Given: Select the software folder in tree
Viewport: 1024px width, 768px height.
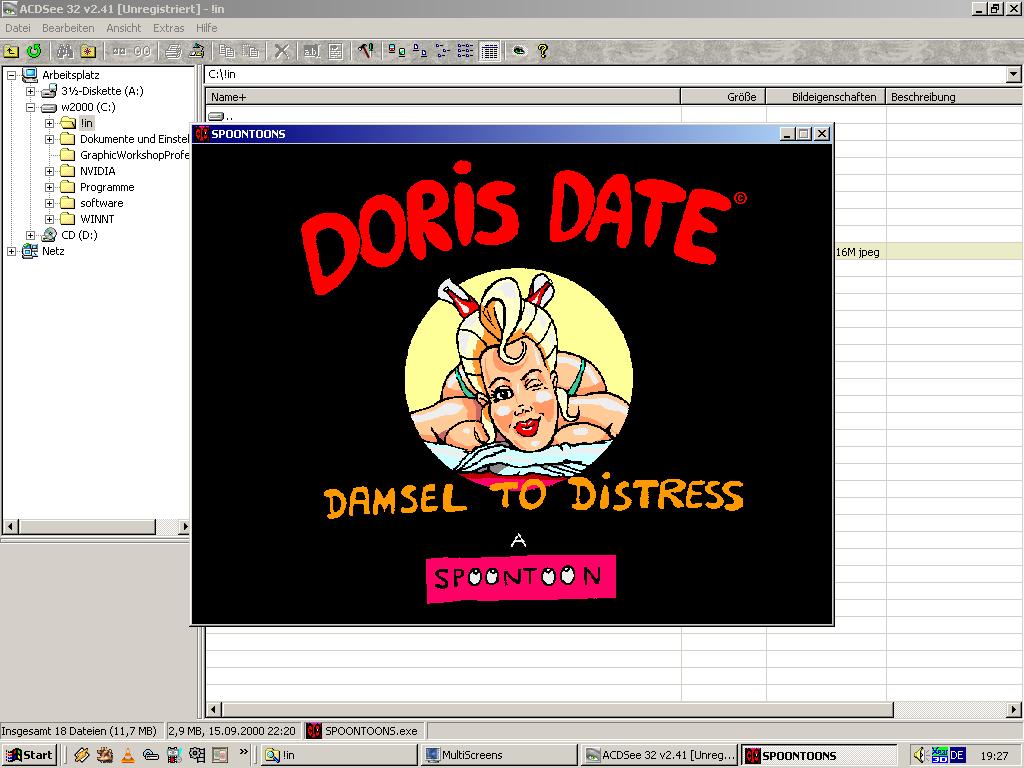Looking at the screenshot, I should click(x=101, y=203).
